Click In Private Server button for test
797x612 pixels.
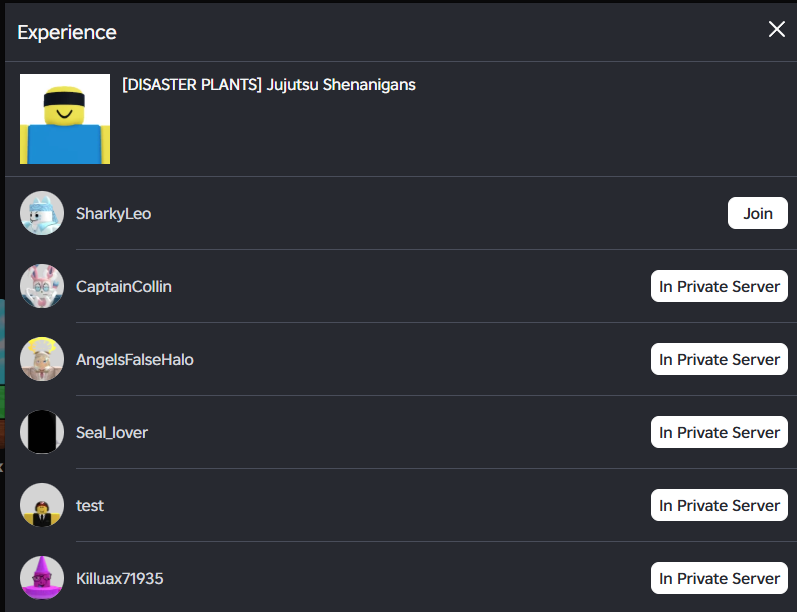pyautogui.click(x=719, y=505)
